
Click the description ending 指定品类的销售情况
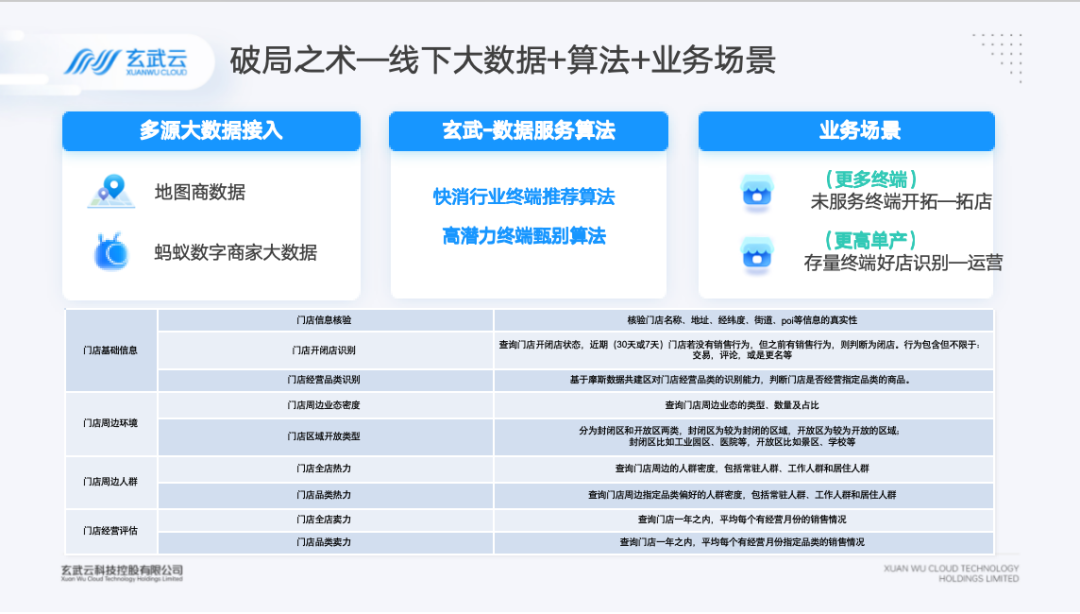(742, 542)
